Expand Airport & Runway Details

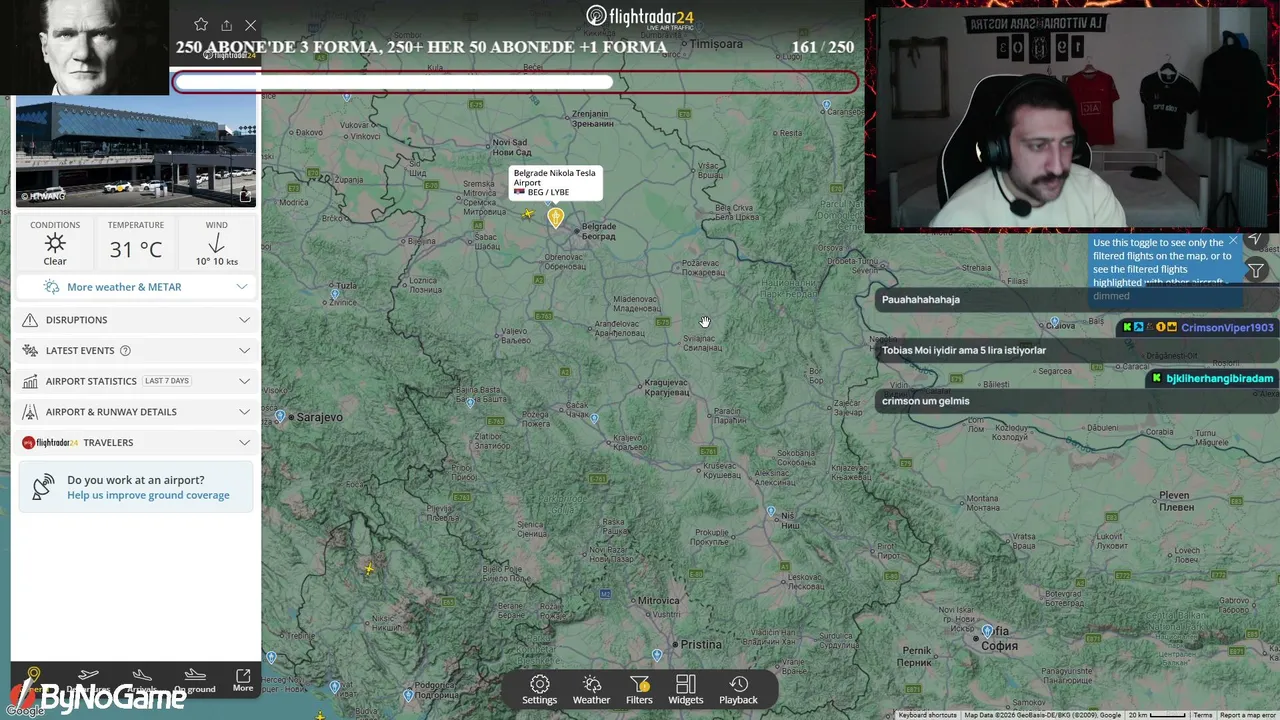tap(135, 412)
